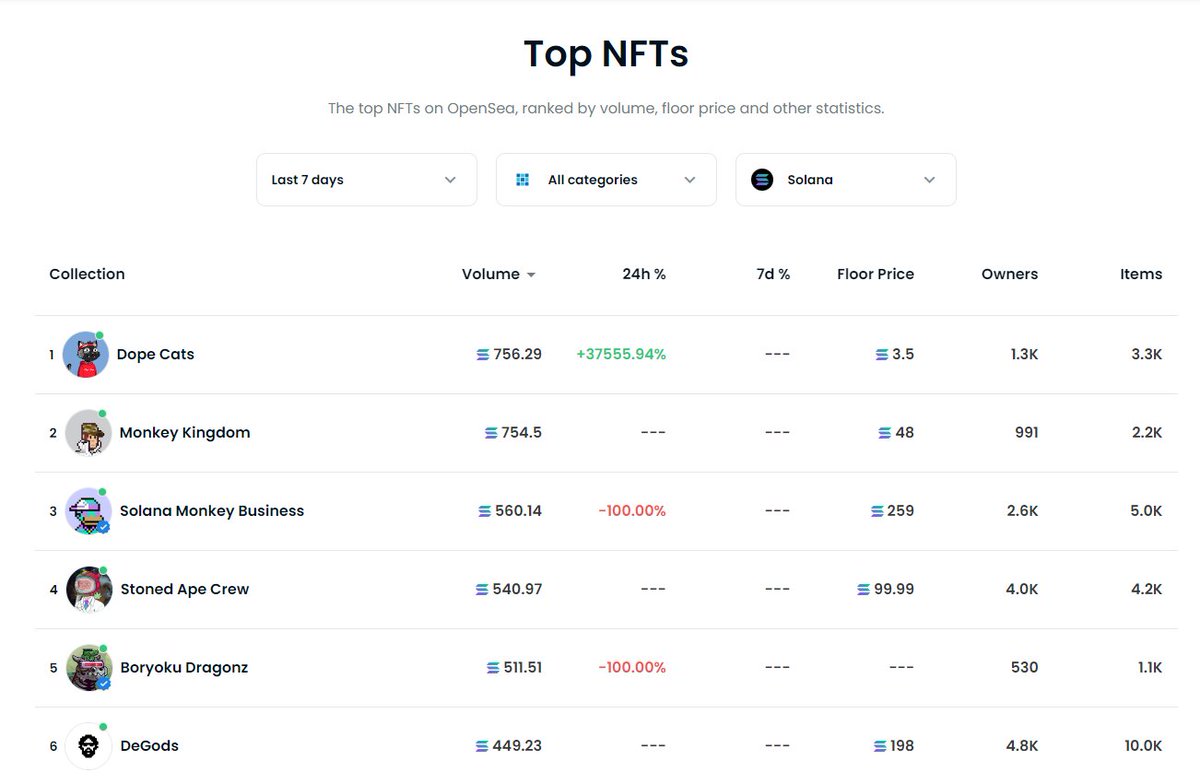Click the Collection column header
This screenshot has width=1200, height=784.
point(87,274)
